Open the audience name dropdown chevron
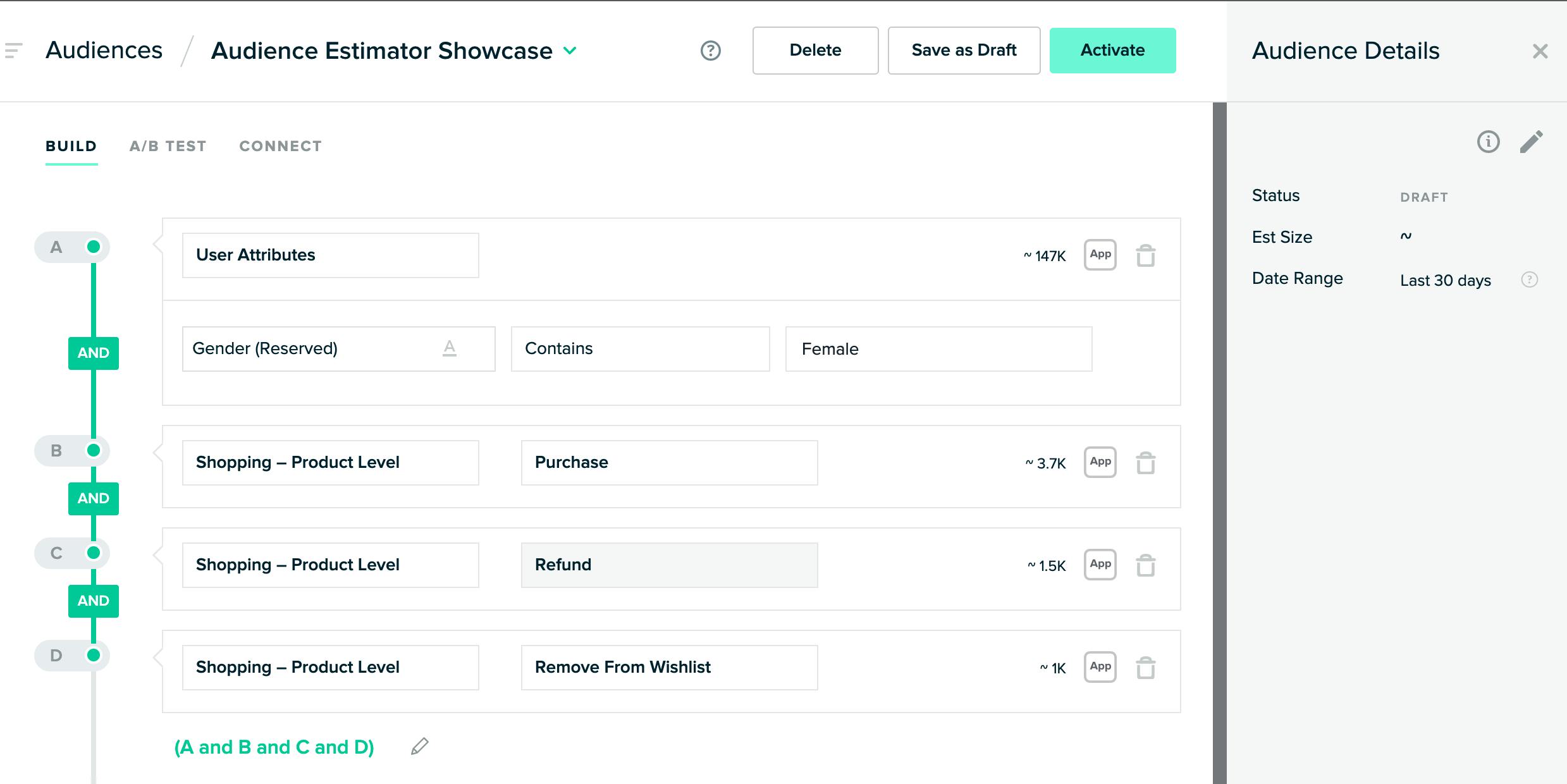1567x784 pixels. pyautogui.click(x=570, y=51)
